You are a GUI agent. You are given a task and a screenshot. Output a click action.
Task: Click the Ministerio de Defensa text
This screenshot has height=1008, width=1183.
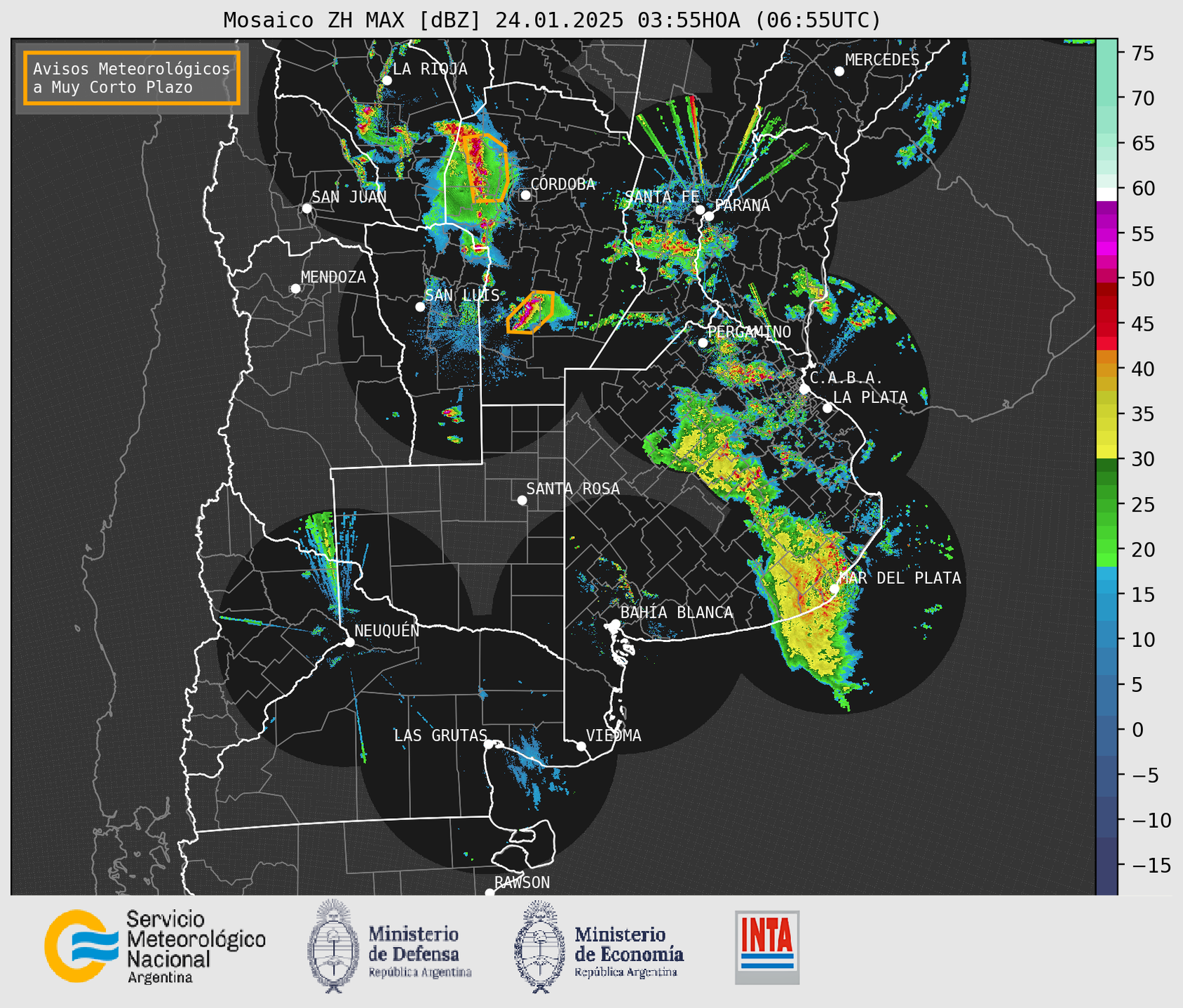click(420, 952)
